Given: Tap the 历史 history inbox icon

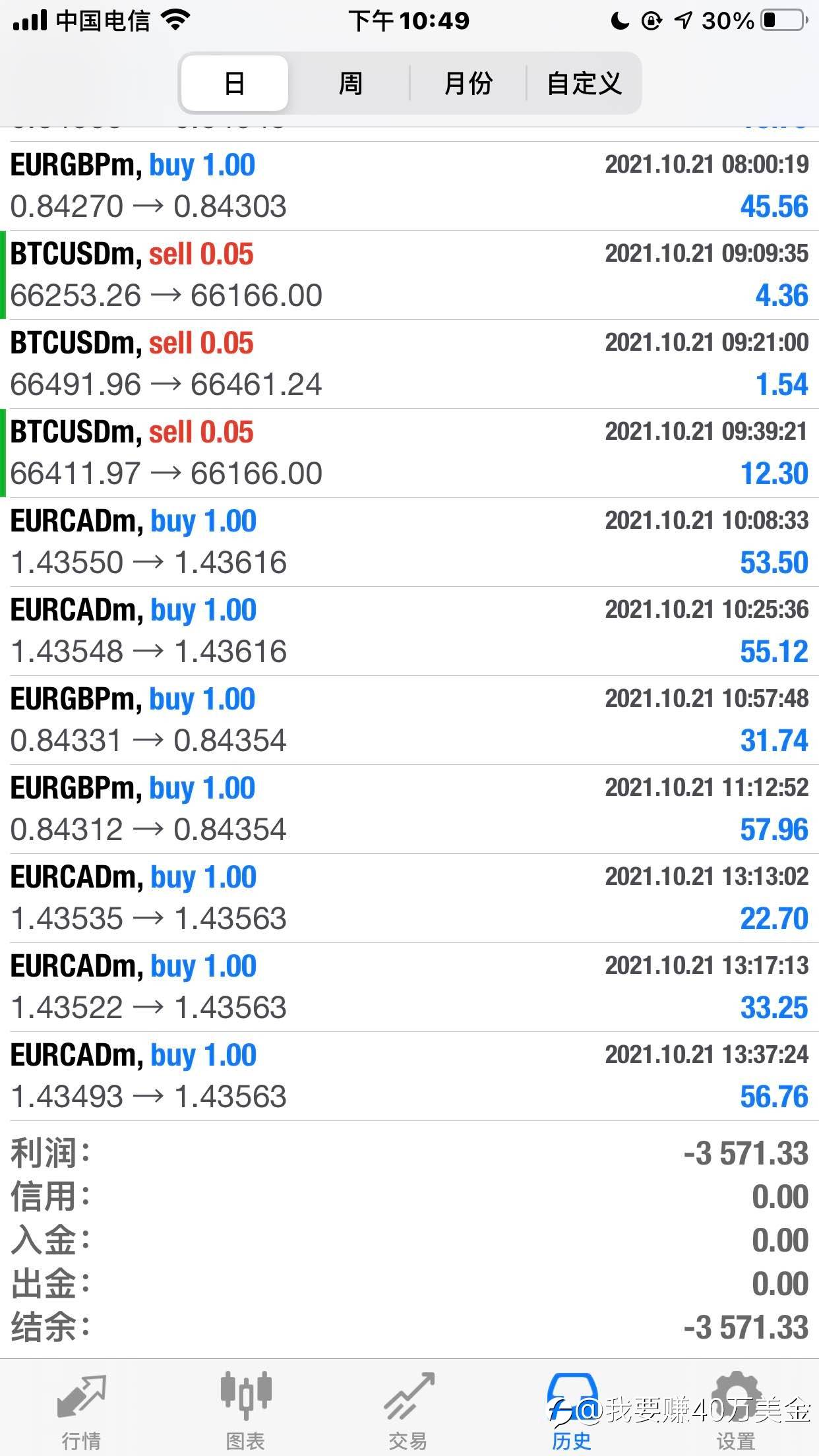Looking at the screenshot, I should tap(572, 1393).
